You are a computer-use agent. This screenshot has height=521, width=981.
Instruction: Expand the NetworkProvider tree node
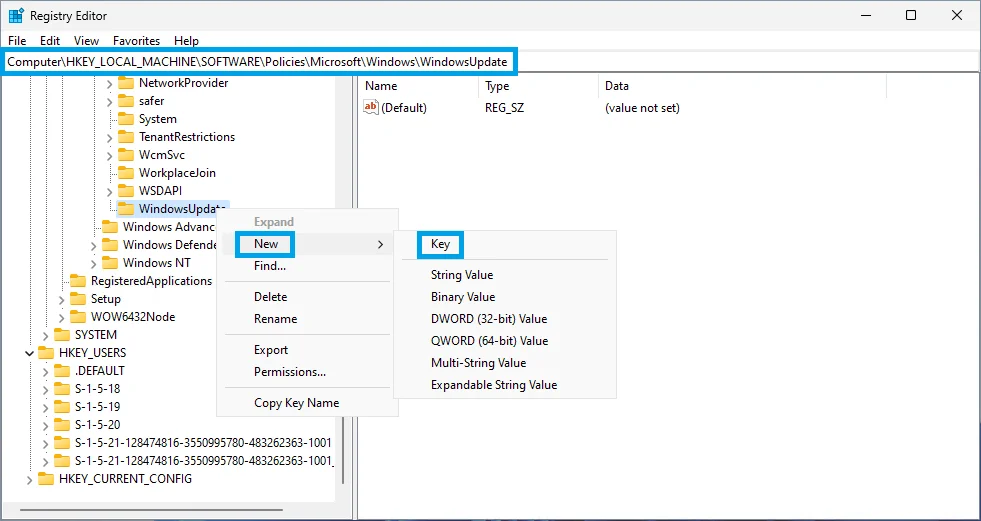(109, 83)
